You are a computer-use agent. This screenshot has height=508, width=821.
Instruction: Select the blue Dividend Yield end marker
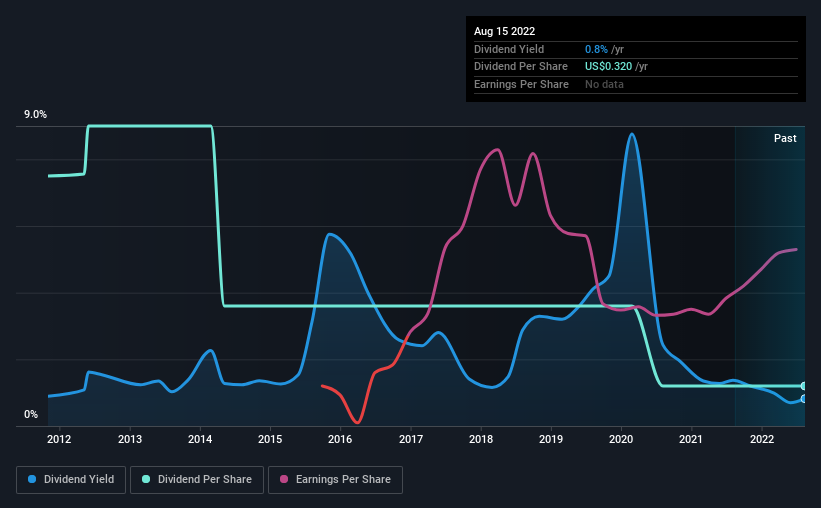click(x=803, y=399)
